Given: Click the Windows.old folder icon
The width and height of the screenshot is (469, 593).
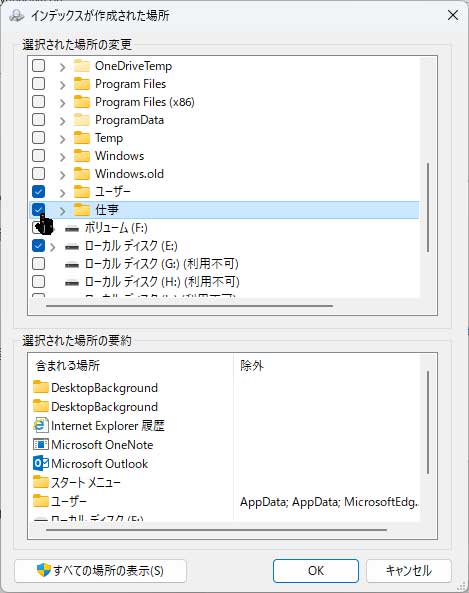Looking at the screenshot, I should pyautogui.click(x=82, y=174).
